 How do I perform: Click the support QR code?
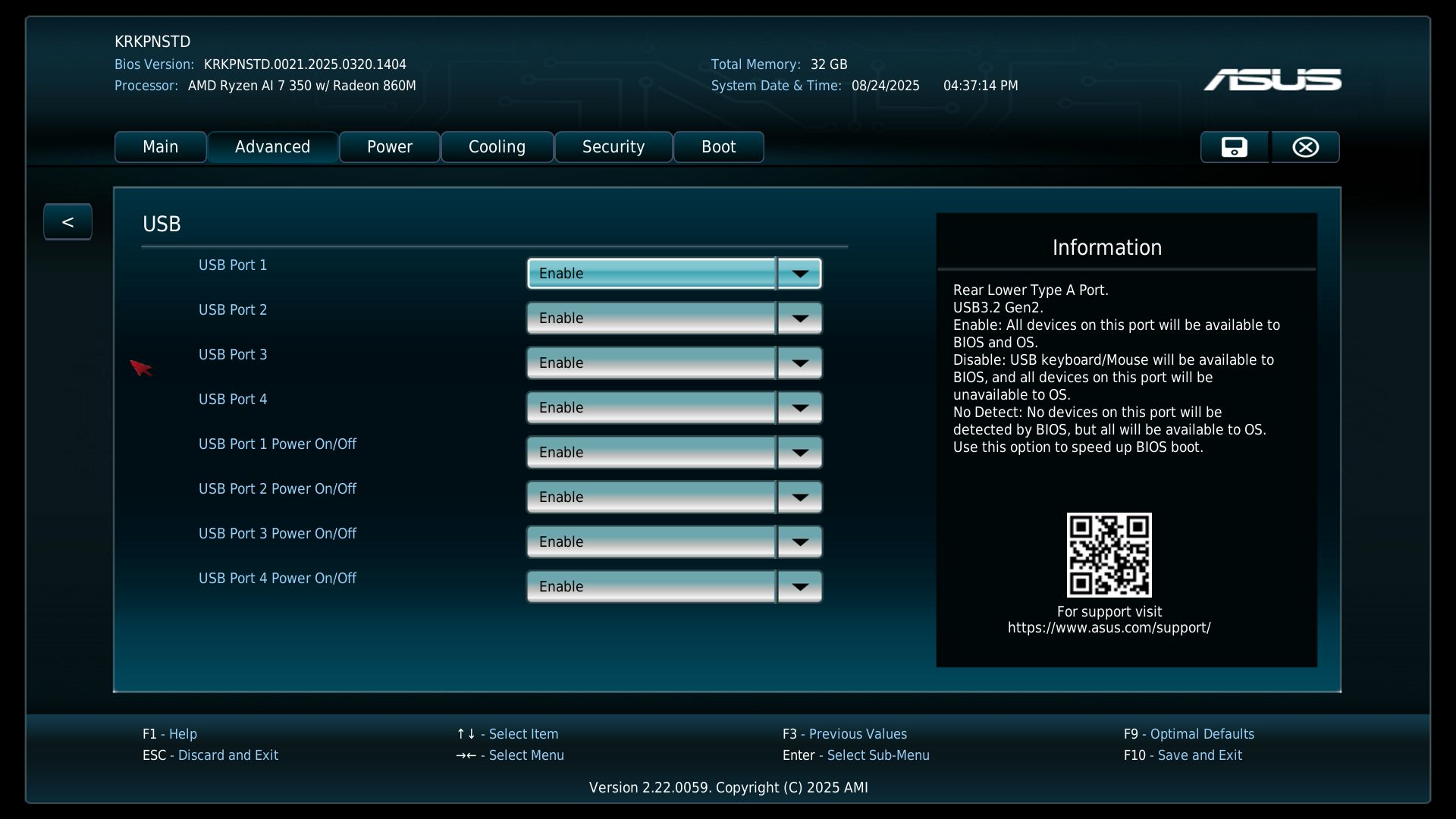tap(1109, 554)
